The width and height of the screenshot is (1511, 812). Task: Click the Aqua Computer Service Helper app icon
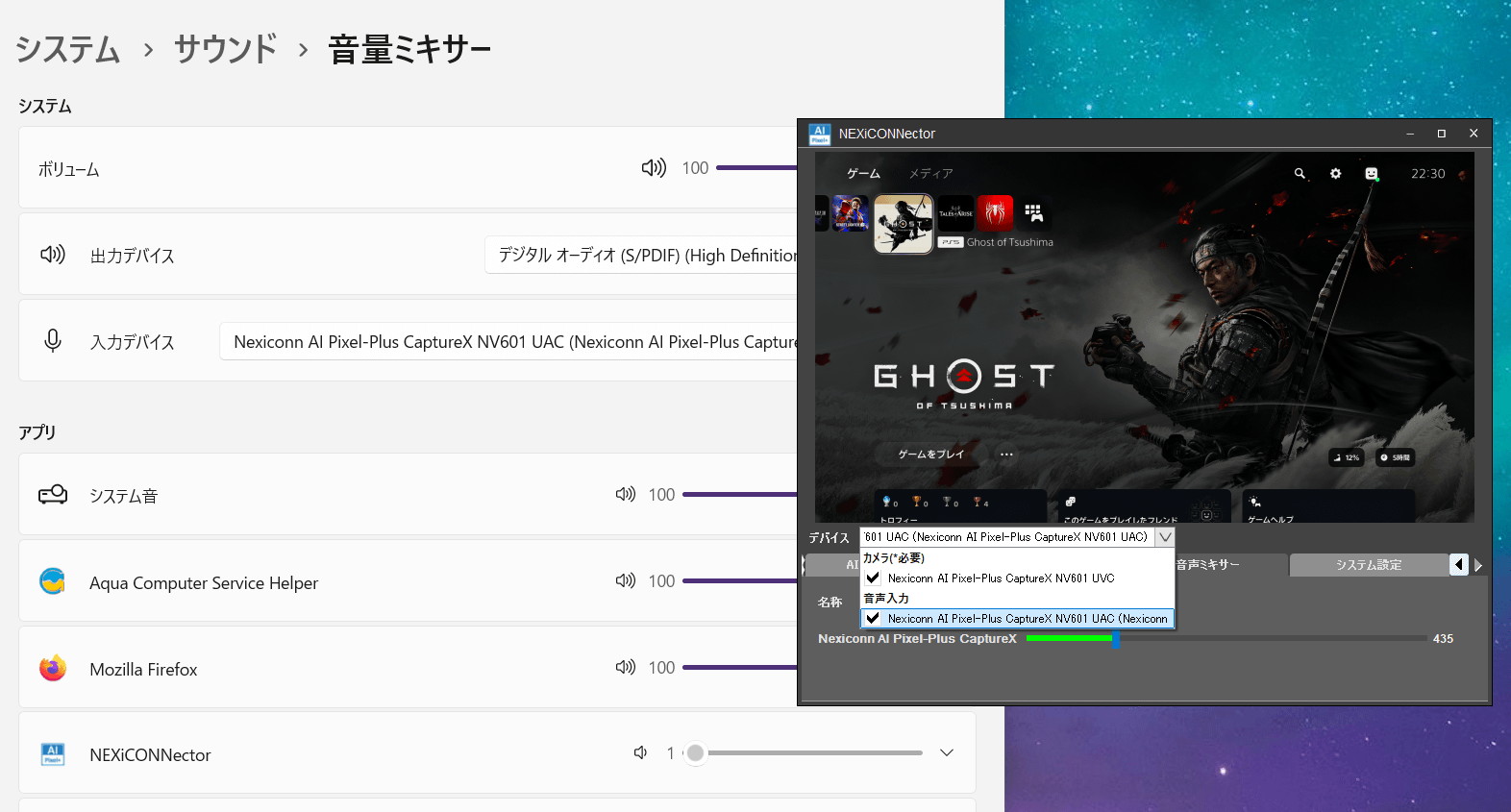pyautogui.click(x=53, y=580)
